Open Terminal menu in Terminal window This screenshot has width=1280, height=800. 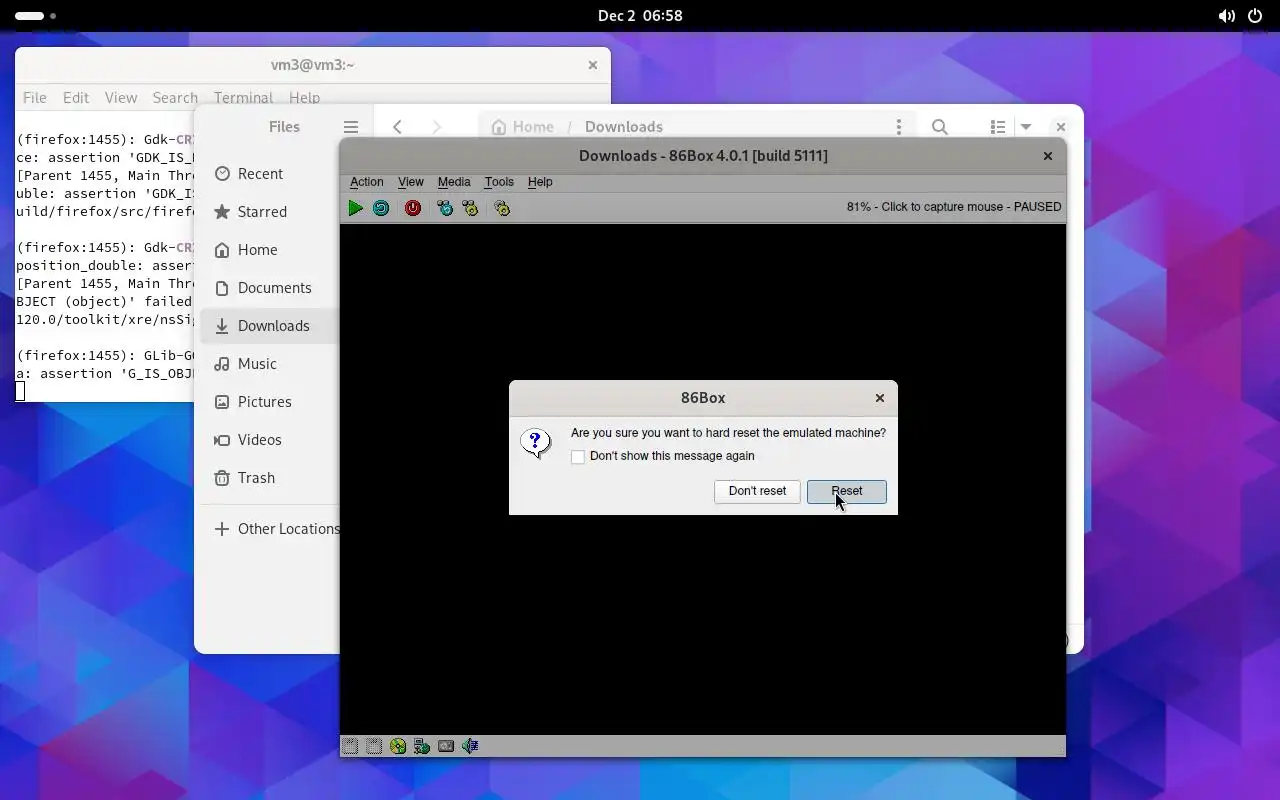coord(243,98)
